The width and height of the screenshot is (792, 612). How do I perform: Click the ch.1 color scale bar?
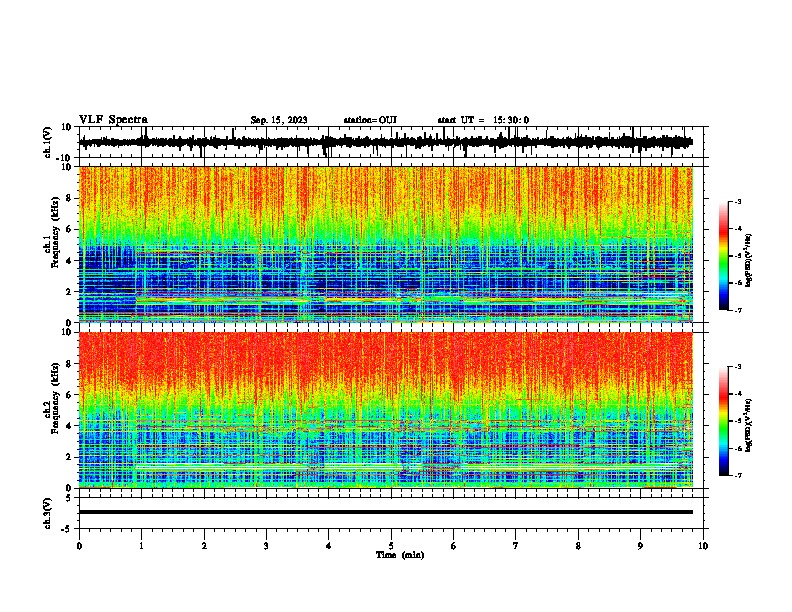(x=724, y=256)
